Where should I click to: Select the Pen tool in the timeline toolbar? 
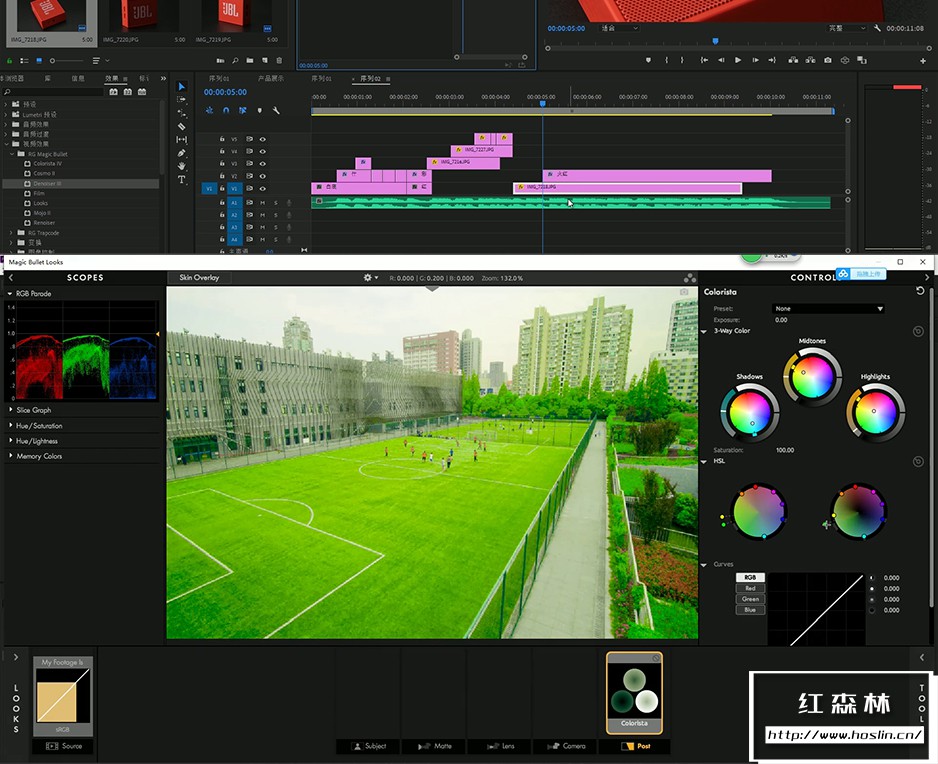(181, 153)
